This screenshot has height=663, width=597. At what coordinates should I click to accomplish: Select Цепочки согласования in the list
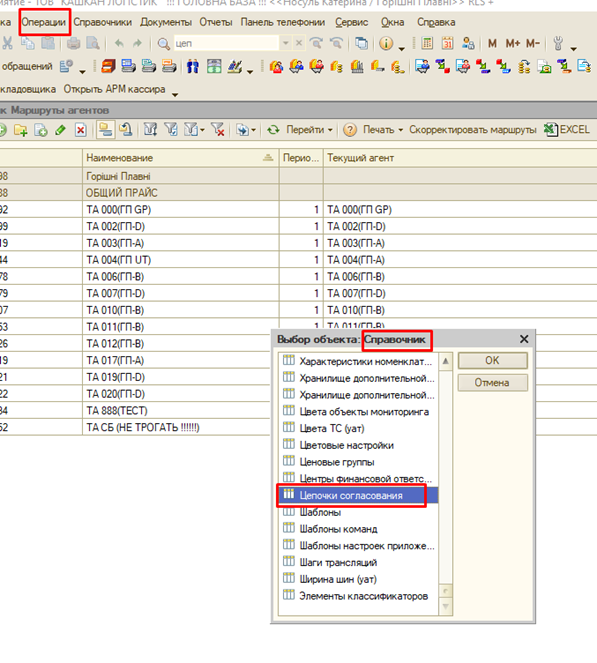click(x=358, y=495)
